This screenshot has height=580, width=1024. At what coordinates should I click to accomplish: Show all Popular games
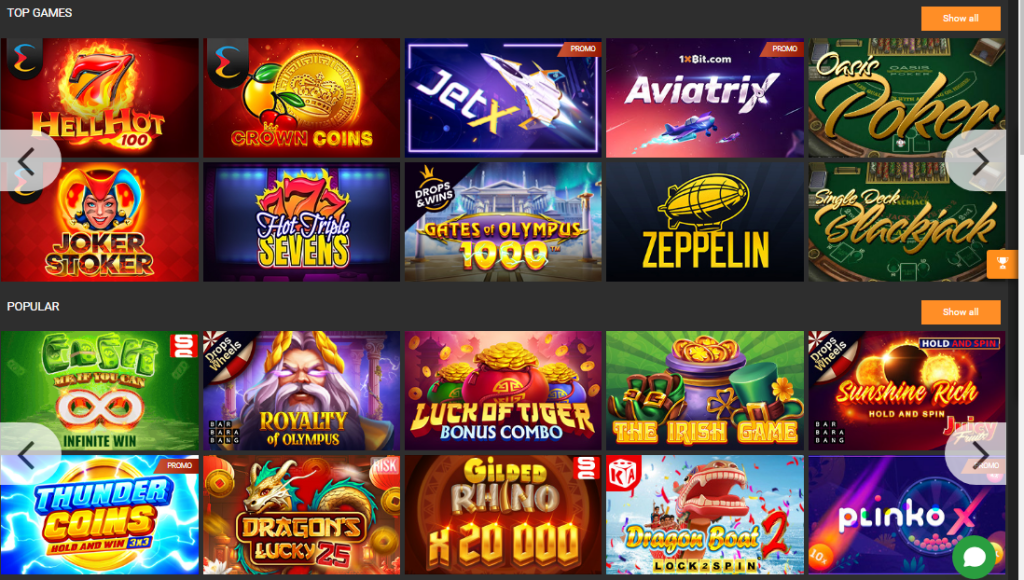(x=960, y=312)
